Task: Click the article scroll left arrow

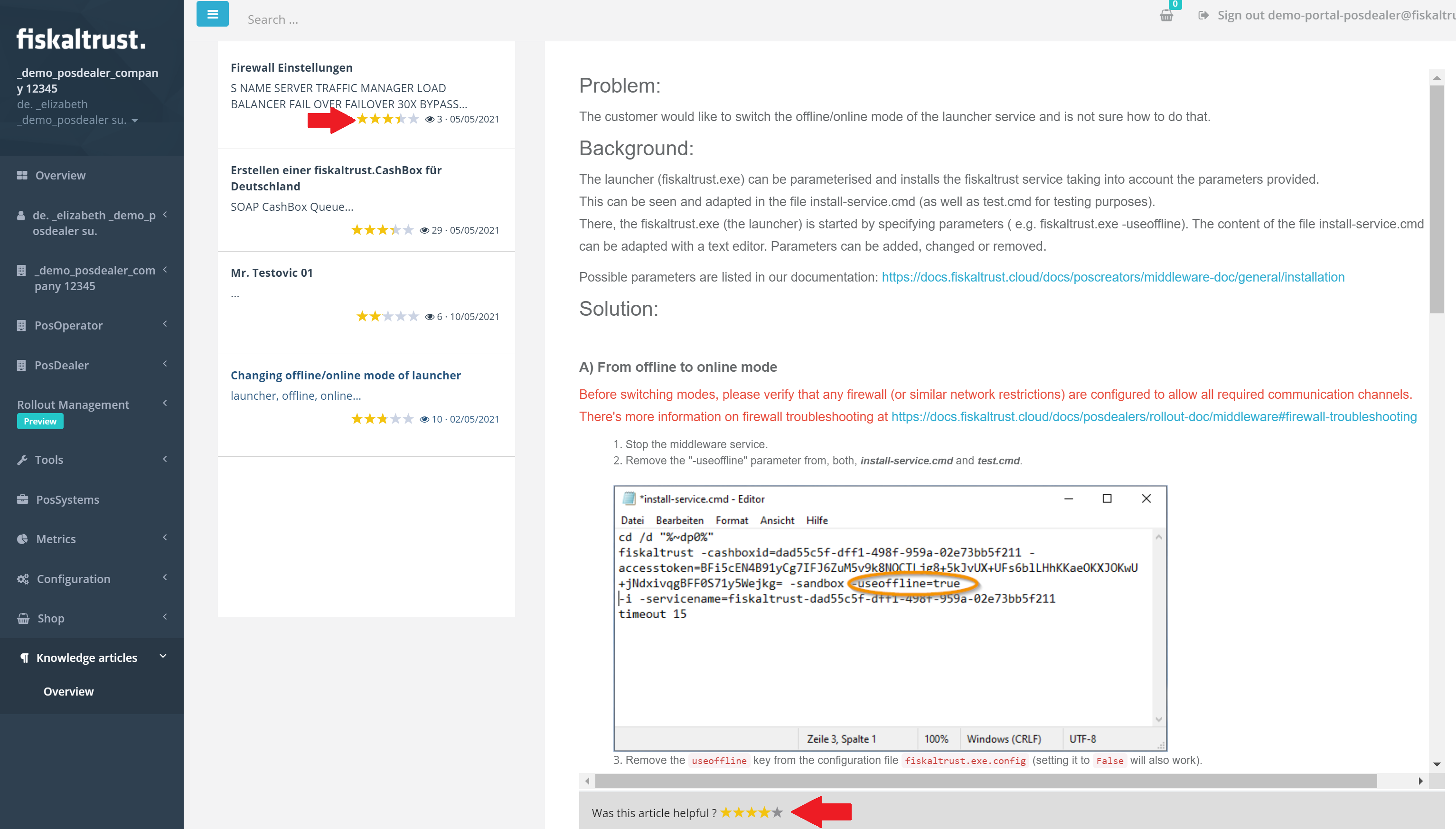Action: (x=587, y=781)
